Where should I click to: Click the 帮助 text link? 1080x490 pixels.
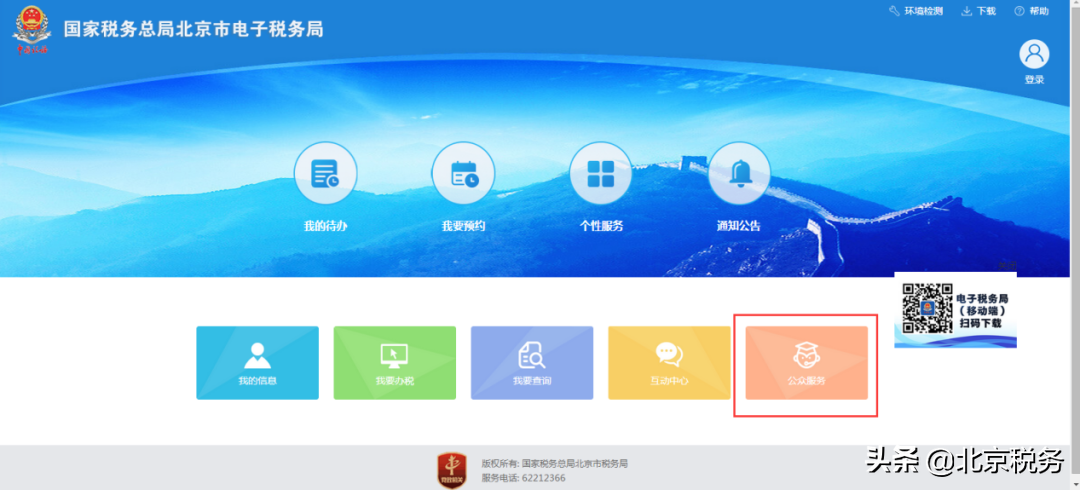1039,11
